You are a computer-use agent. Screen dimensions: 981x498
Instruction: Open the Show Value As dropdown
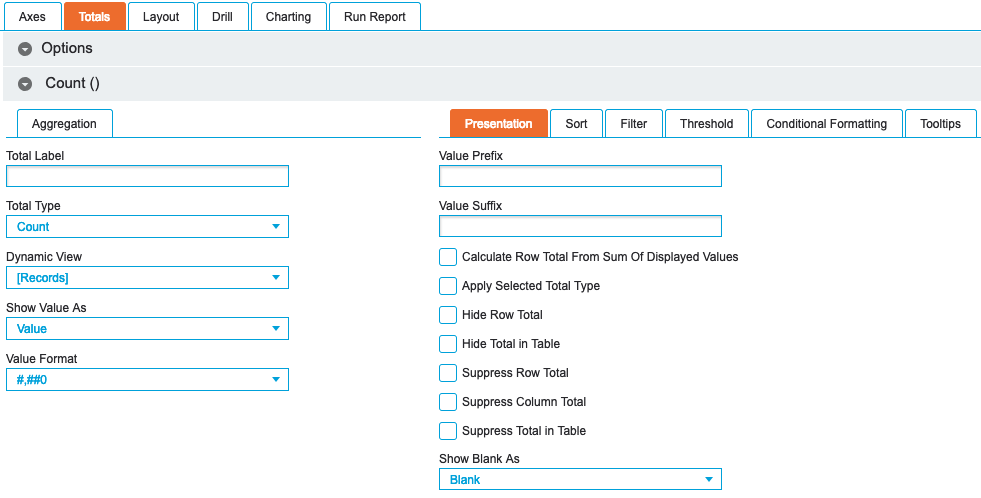(147, 329)
